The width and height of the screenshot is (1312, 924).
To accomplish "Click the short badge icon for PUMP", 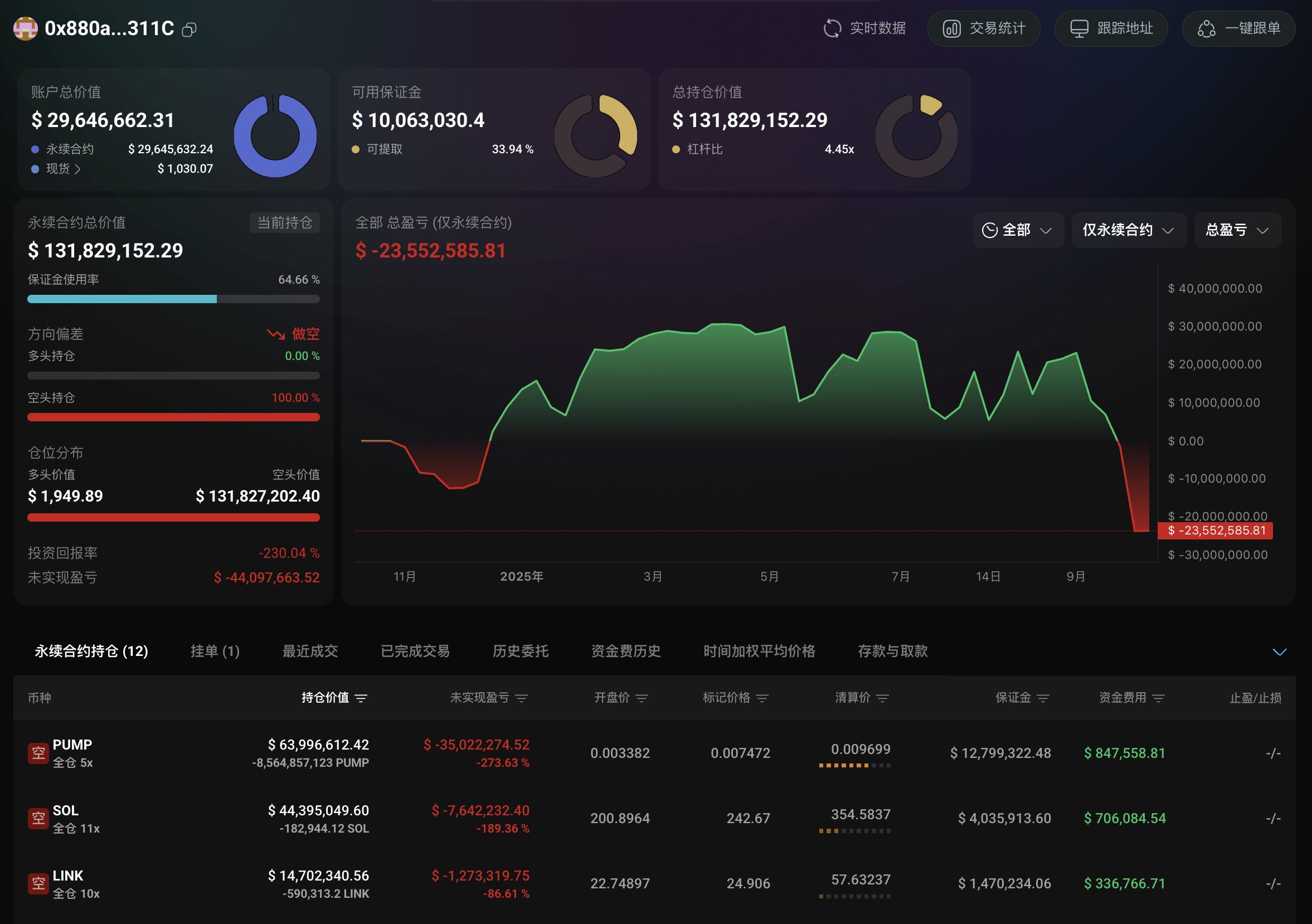I will tap(38, 753).
